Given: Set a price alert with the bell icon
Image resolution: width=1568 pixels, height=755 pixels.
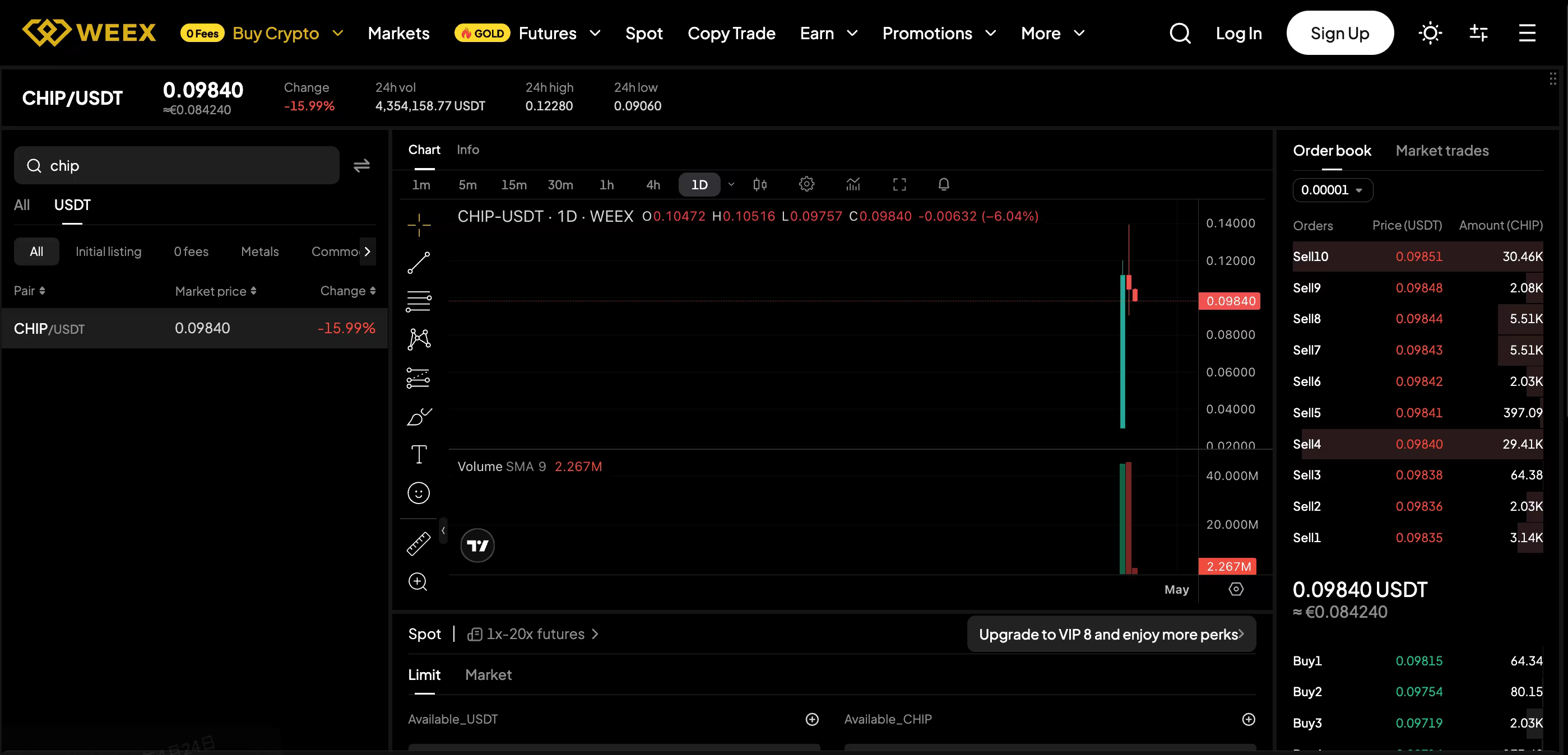Looking at the screenshot, I should tap(944, 184).
